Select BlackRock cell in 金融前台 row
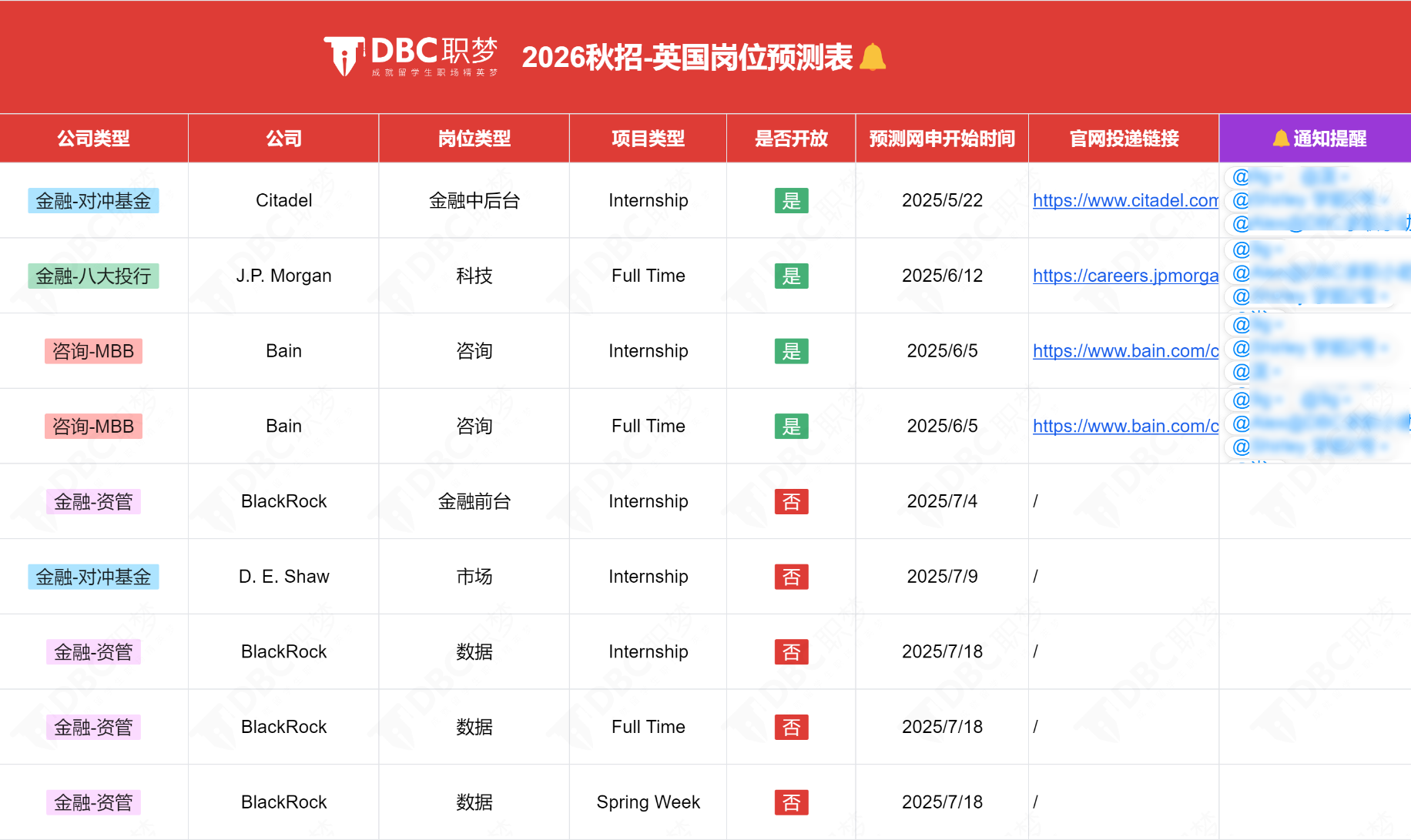Viewport: 1411px width, 840px height. 283,501
